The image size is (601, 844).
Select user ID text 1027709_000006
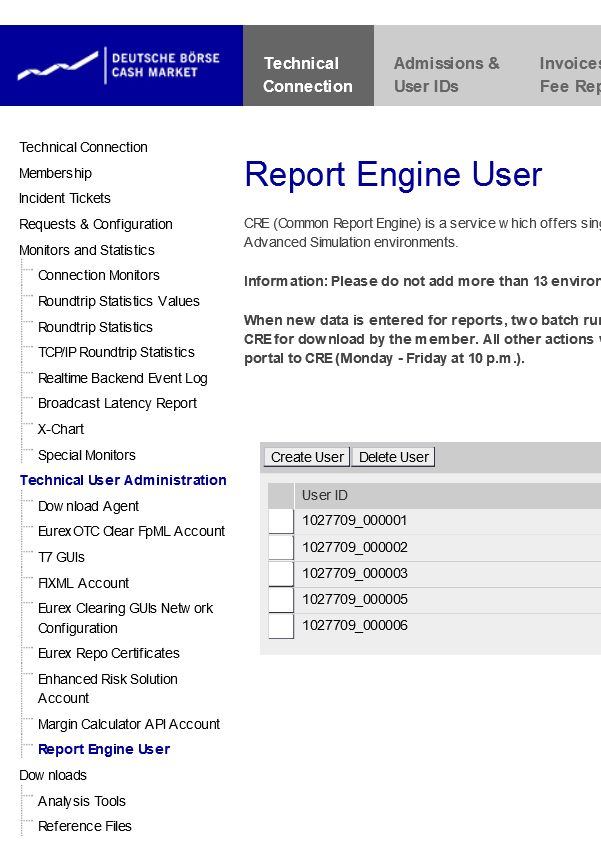pos(355,626)
